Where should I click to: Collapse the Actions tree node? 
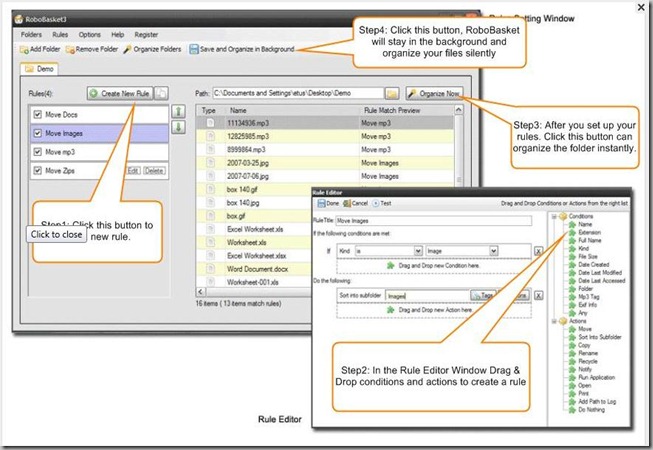coord(554,321)
